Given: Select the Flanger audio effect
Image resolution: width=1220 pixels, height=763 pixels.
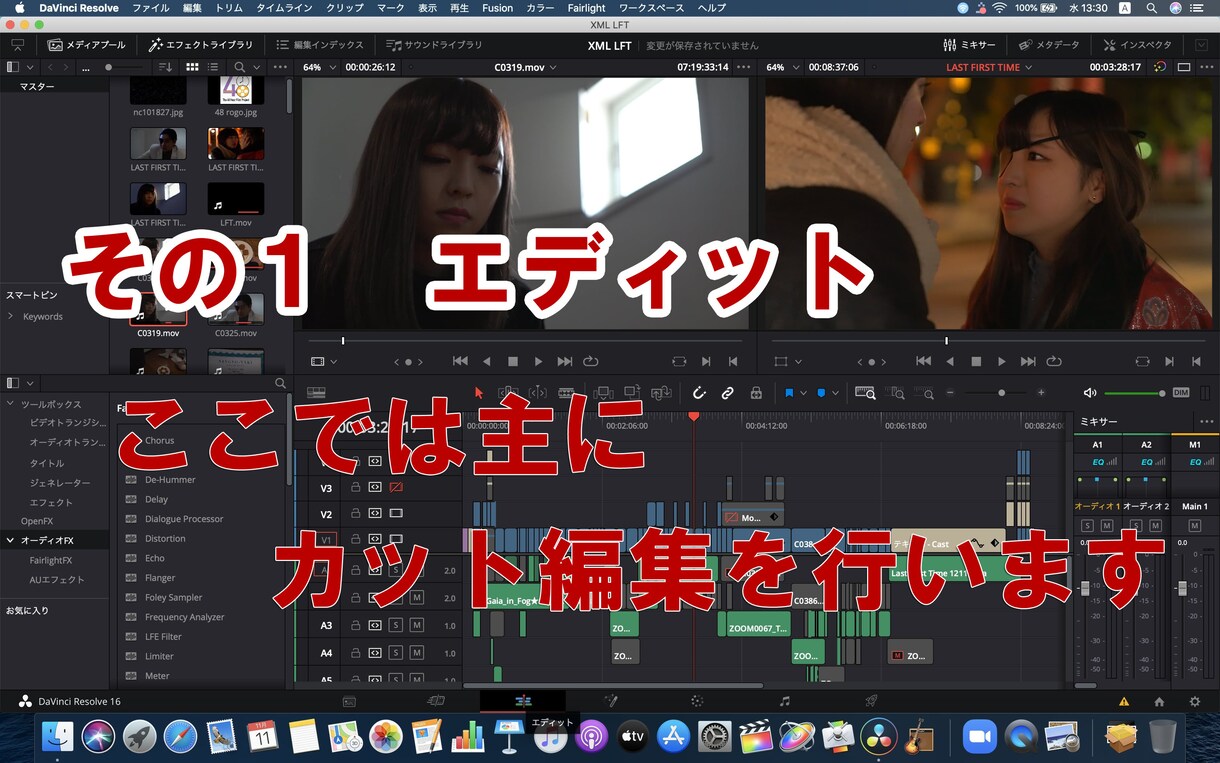Looking at the screenshot, I should [x=160, y=578].
